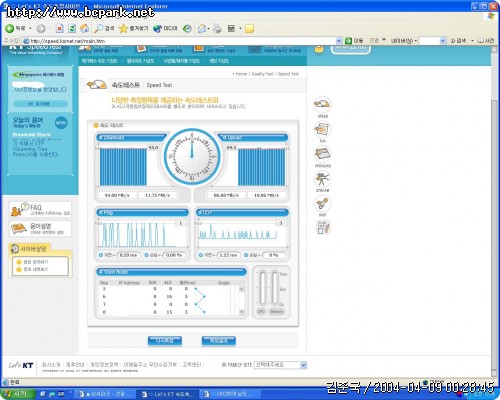Click the Stop icon in the browser toolbar
This screenshot has height=400, width=500.
click(59, 29)
